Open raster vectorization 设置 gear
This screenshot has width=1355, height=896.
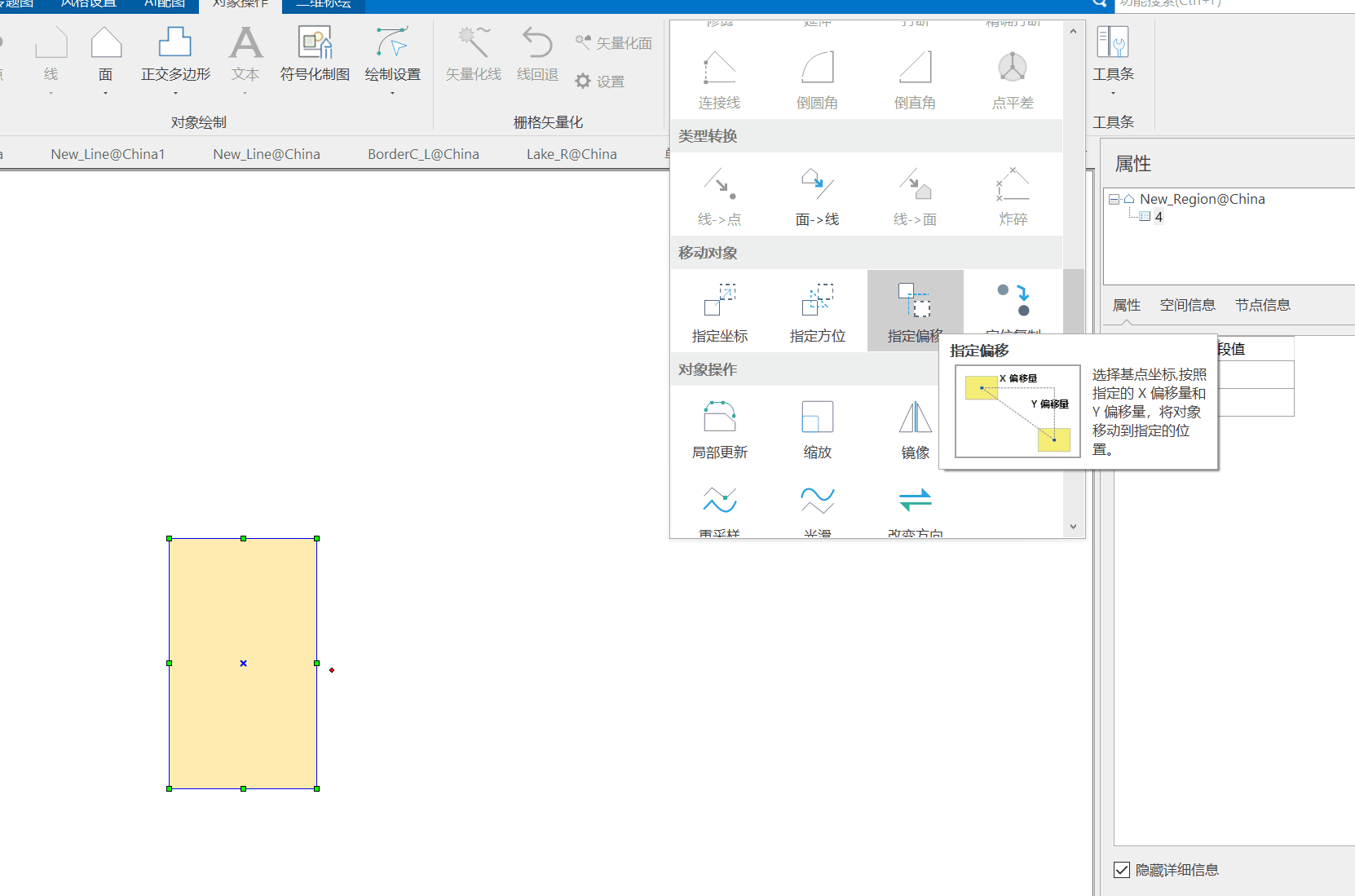pyautogui.click(x=600, y=81)
